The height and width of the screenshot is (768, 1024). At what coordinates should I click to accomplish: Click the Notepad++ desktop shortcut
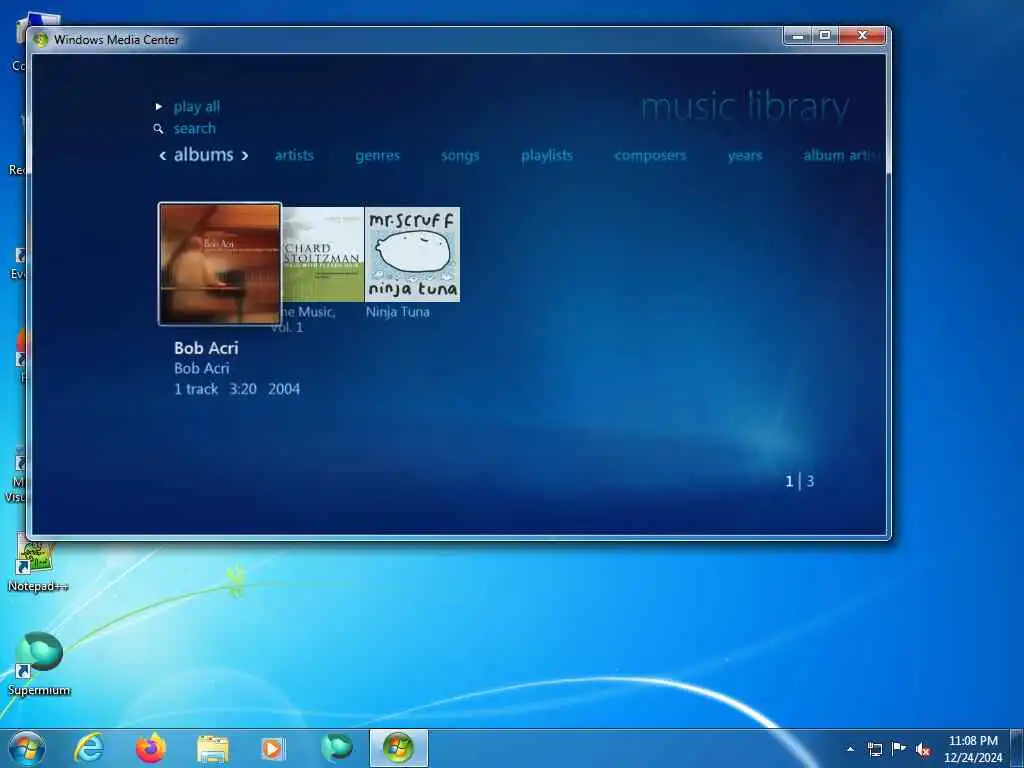coord(37,562)
